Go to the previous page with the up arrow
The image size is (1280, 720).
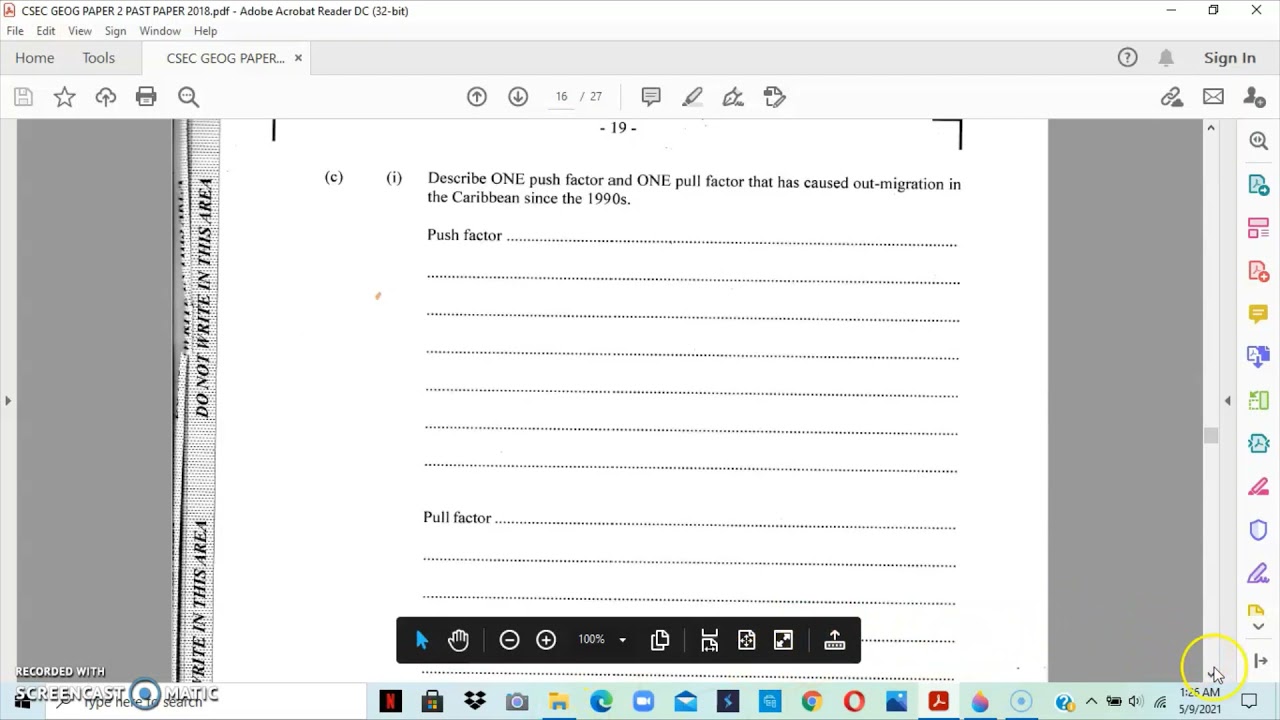click(x=477, y=97)
